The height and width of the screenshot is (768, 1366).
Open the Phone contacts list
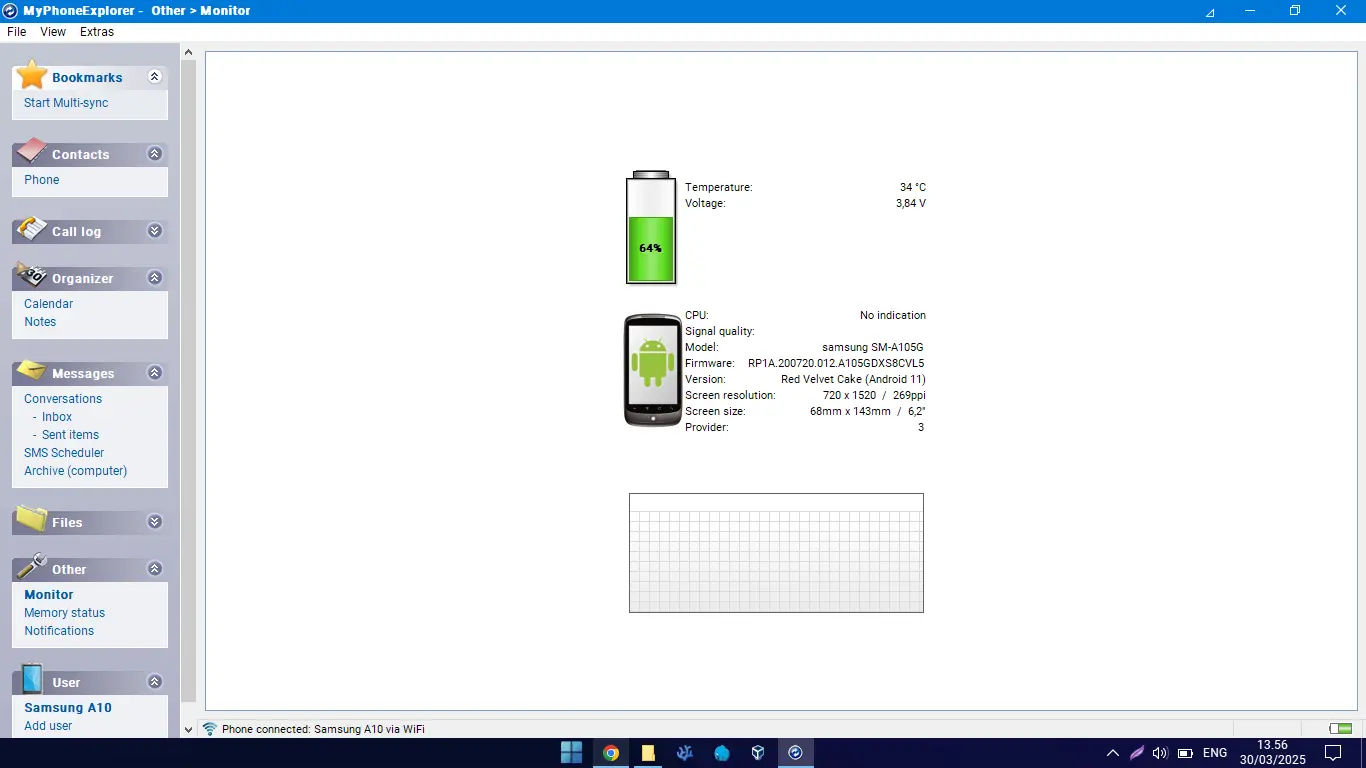[x=42, y=180]
